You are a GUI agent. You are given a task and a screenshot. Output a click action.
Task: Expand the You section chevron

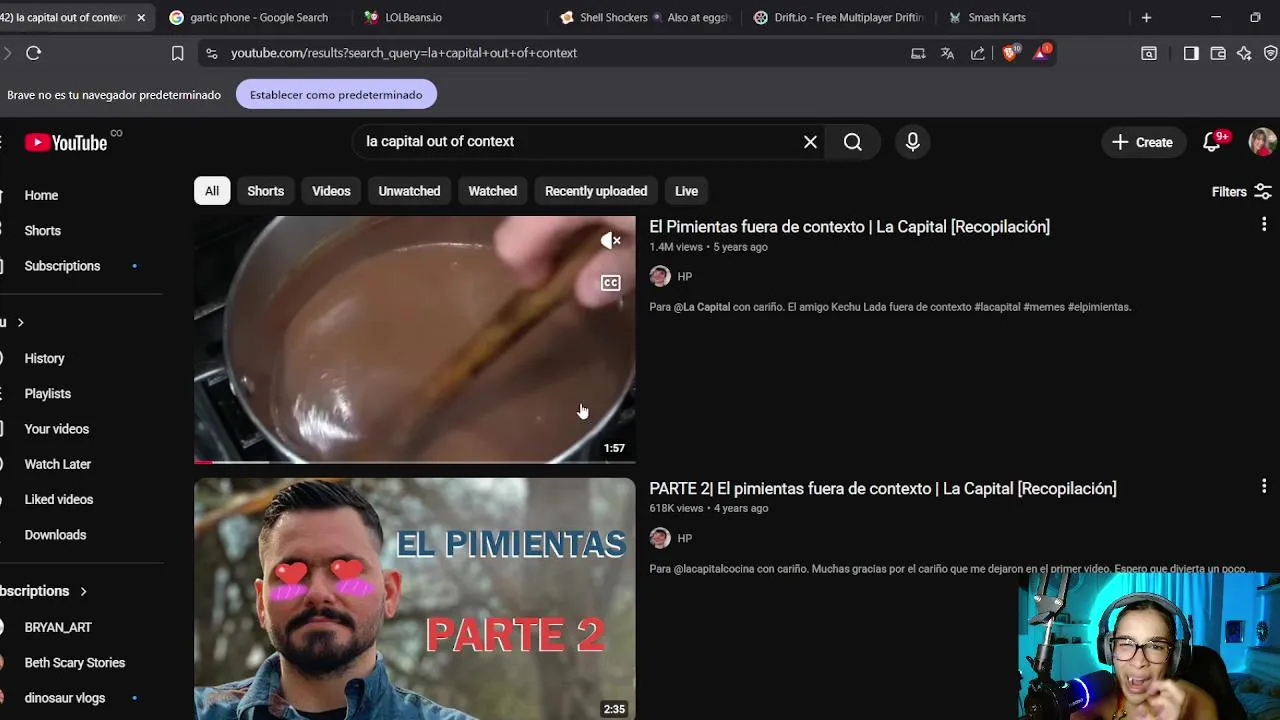(x=20, y=322)
